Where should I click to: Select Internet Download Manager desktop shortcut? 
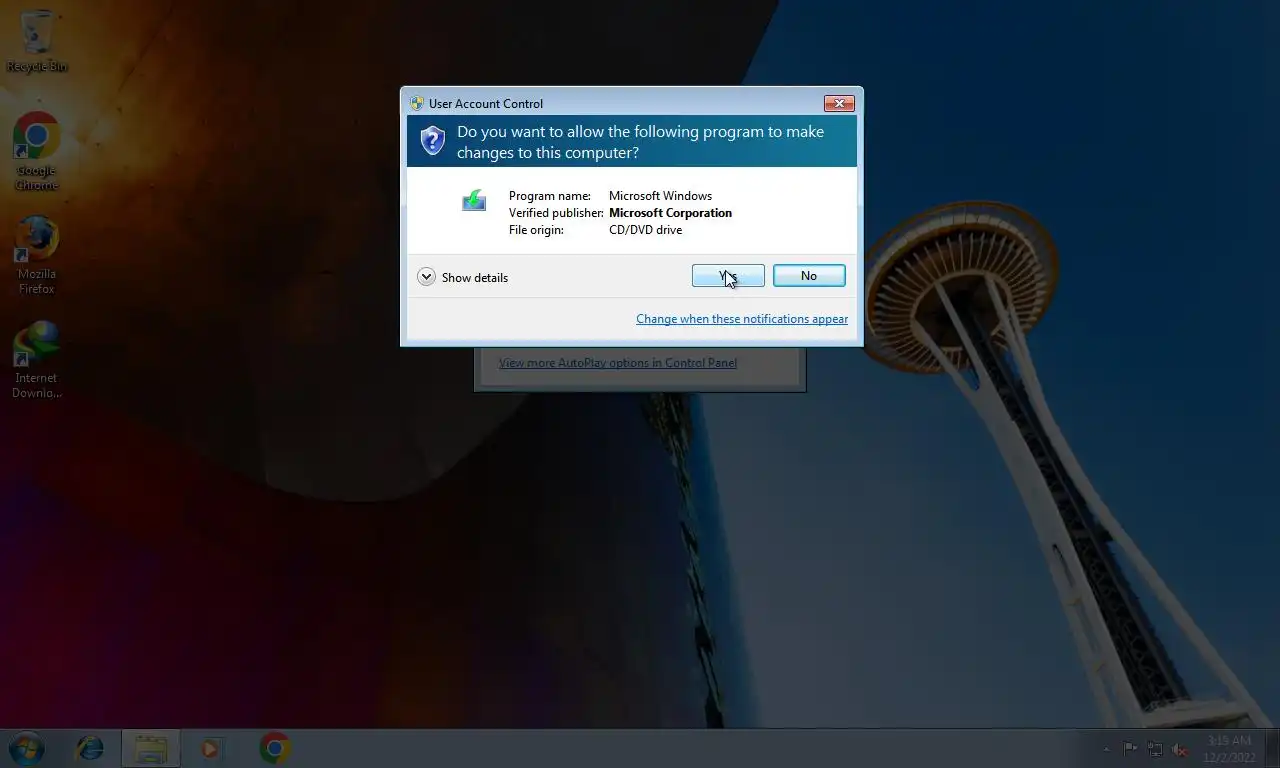pos(37,358)
